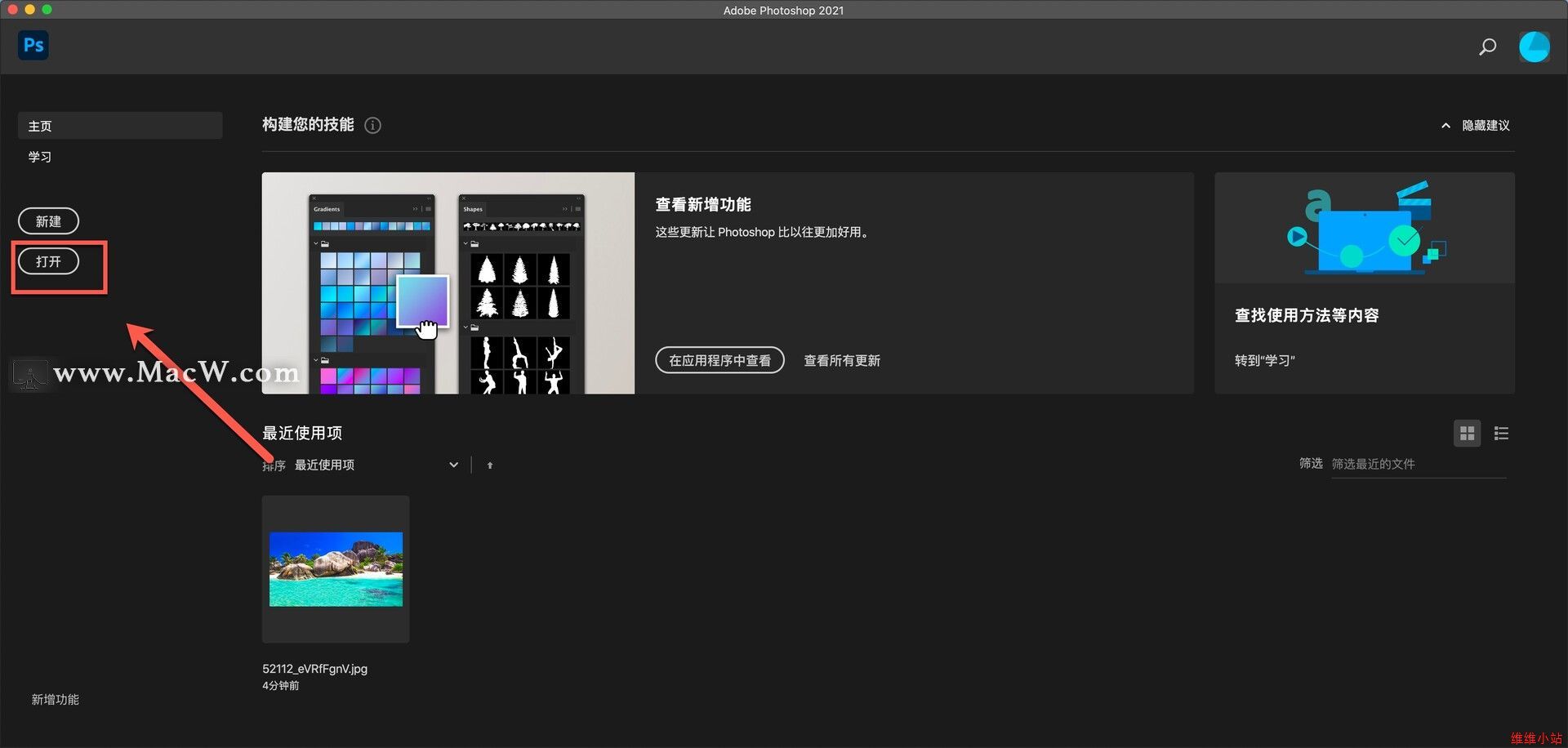Follow the 转到“学习” link
1568x748 pixels.
point(1265,361)
